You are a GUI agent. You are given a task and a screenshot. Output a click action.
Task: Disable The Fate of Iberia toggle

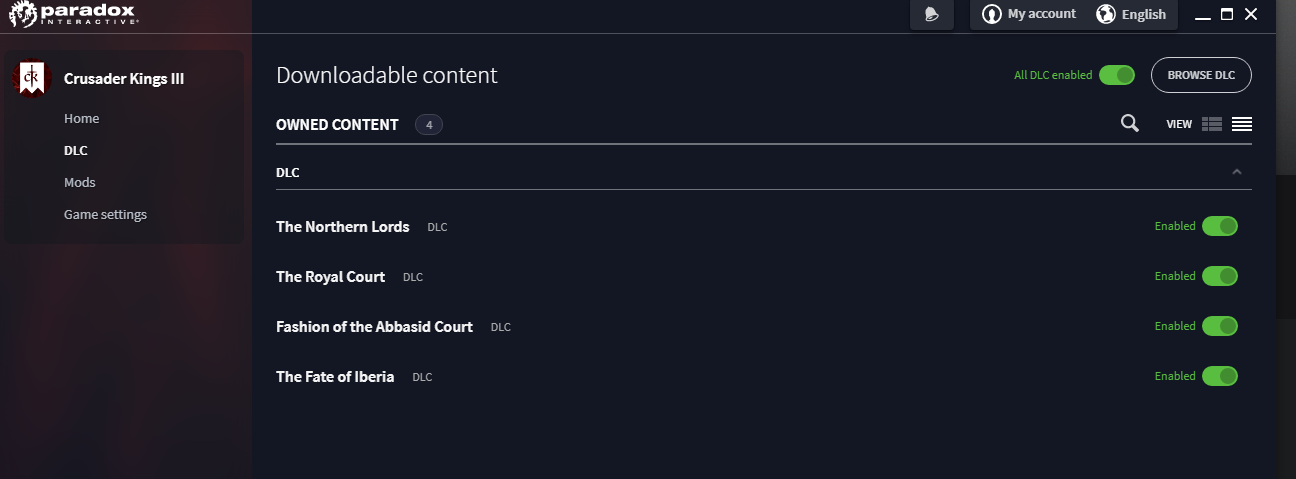1220,376
